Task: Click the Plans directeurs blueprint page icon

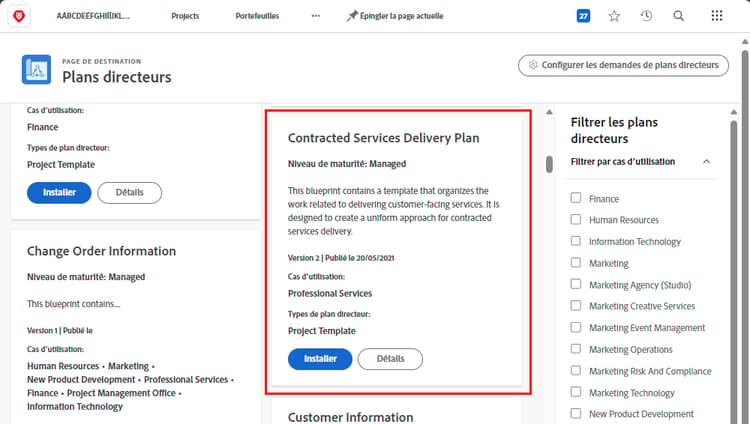Action: click(x=36, y=69)
